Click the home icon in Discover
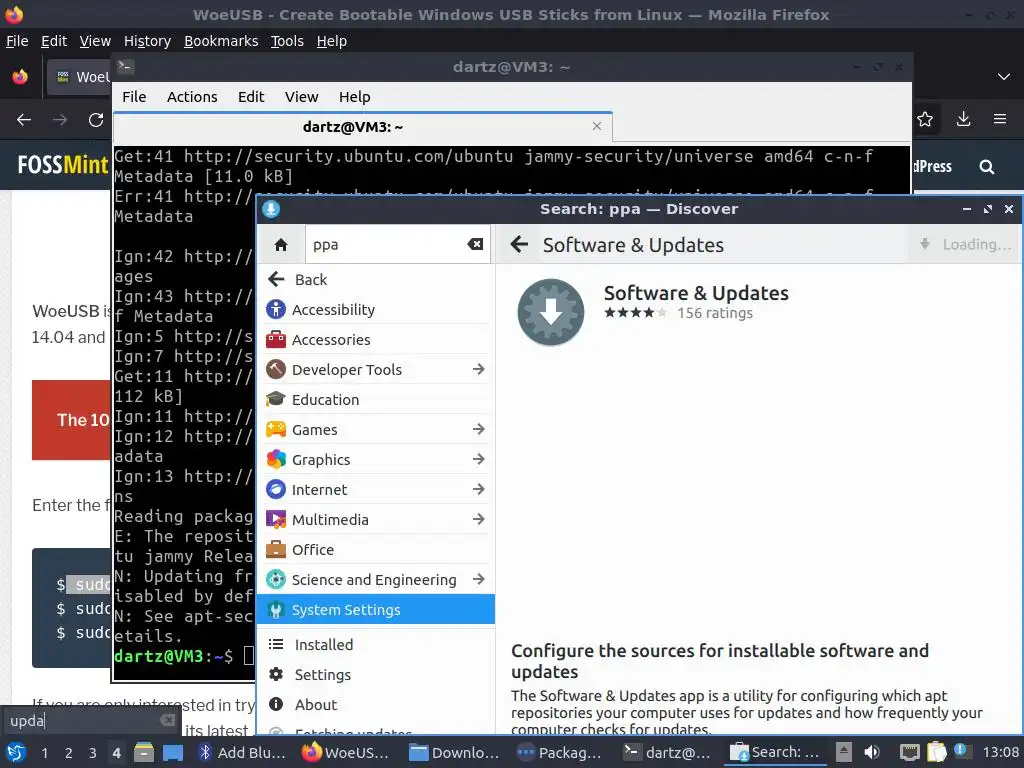 tap(281, 245)
